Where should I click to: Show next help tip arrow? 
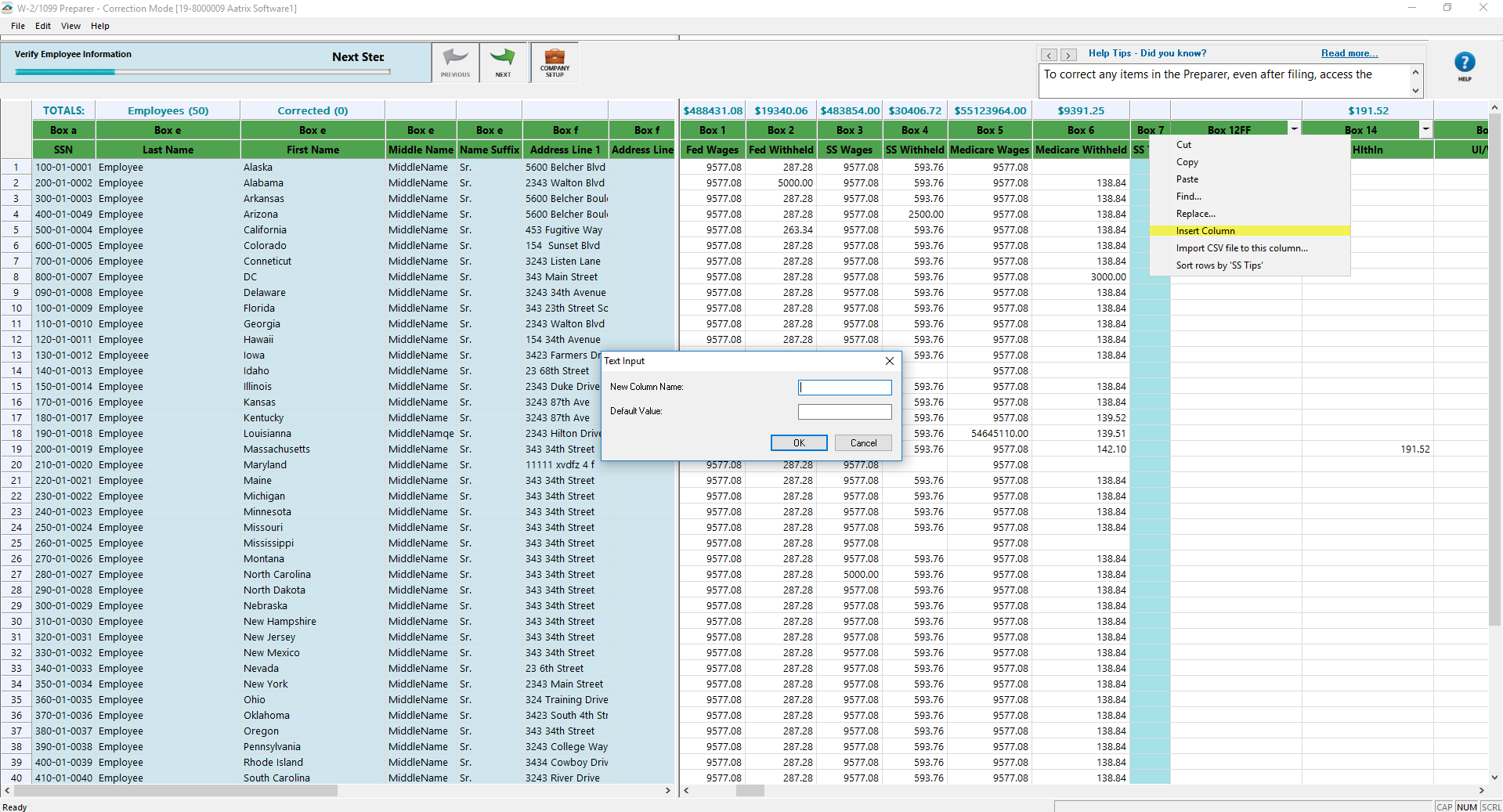point(1068,55)
